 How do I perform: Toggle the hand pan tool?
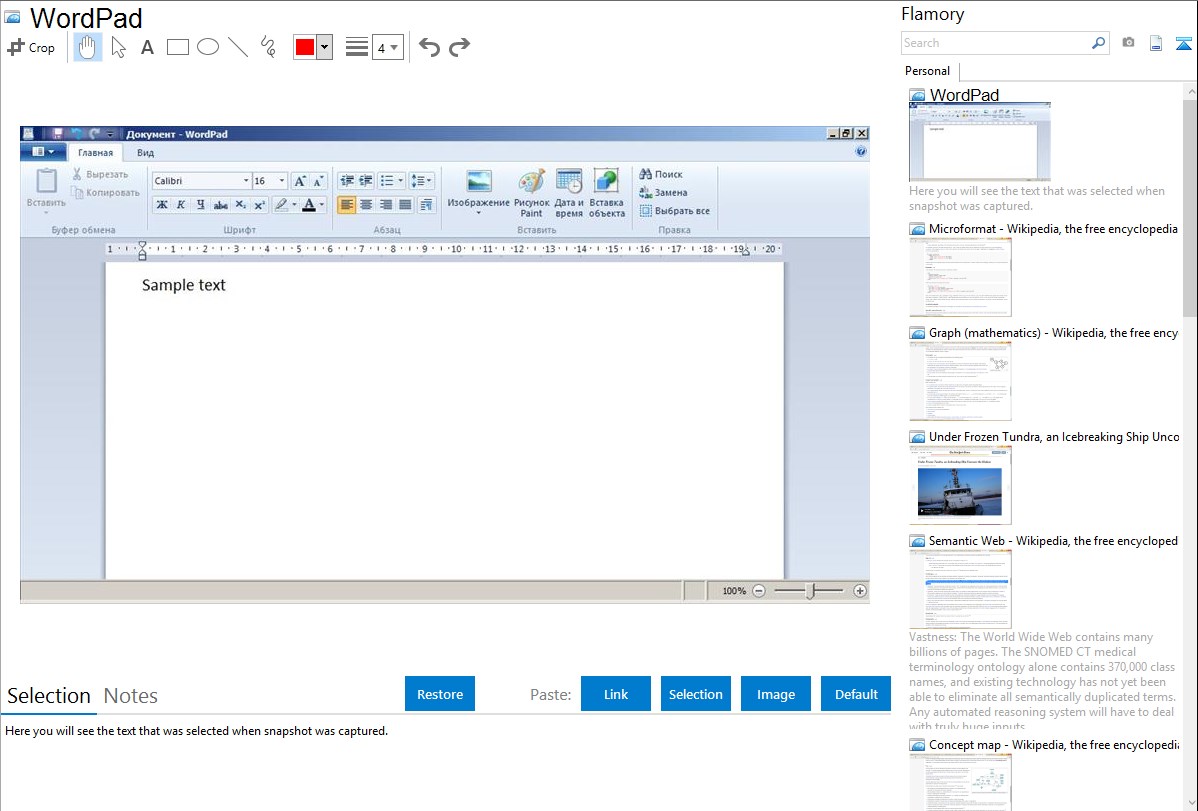88,47
